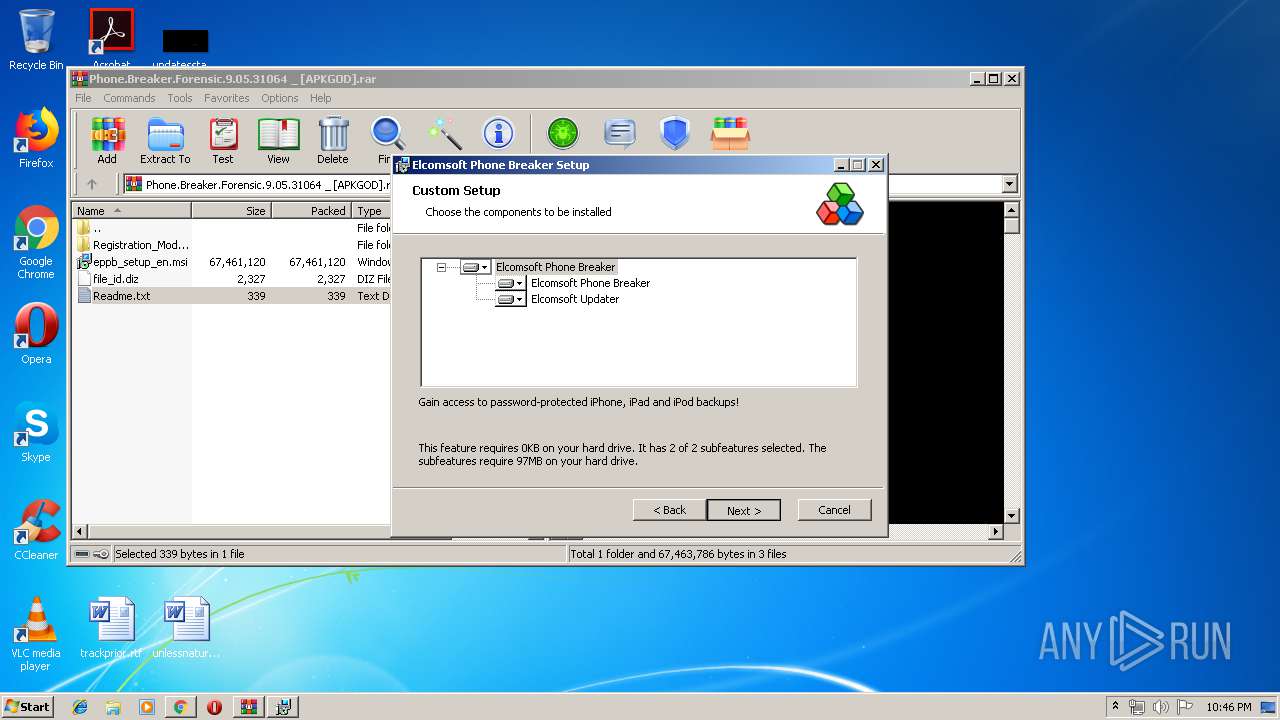Collapse the Elcomsoft Phone Breaker tree node
This screenshot has height=720, width=1280.
click(x=441, y=267)
